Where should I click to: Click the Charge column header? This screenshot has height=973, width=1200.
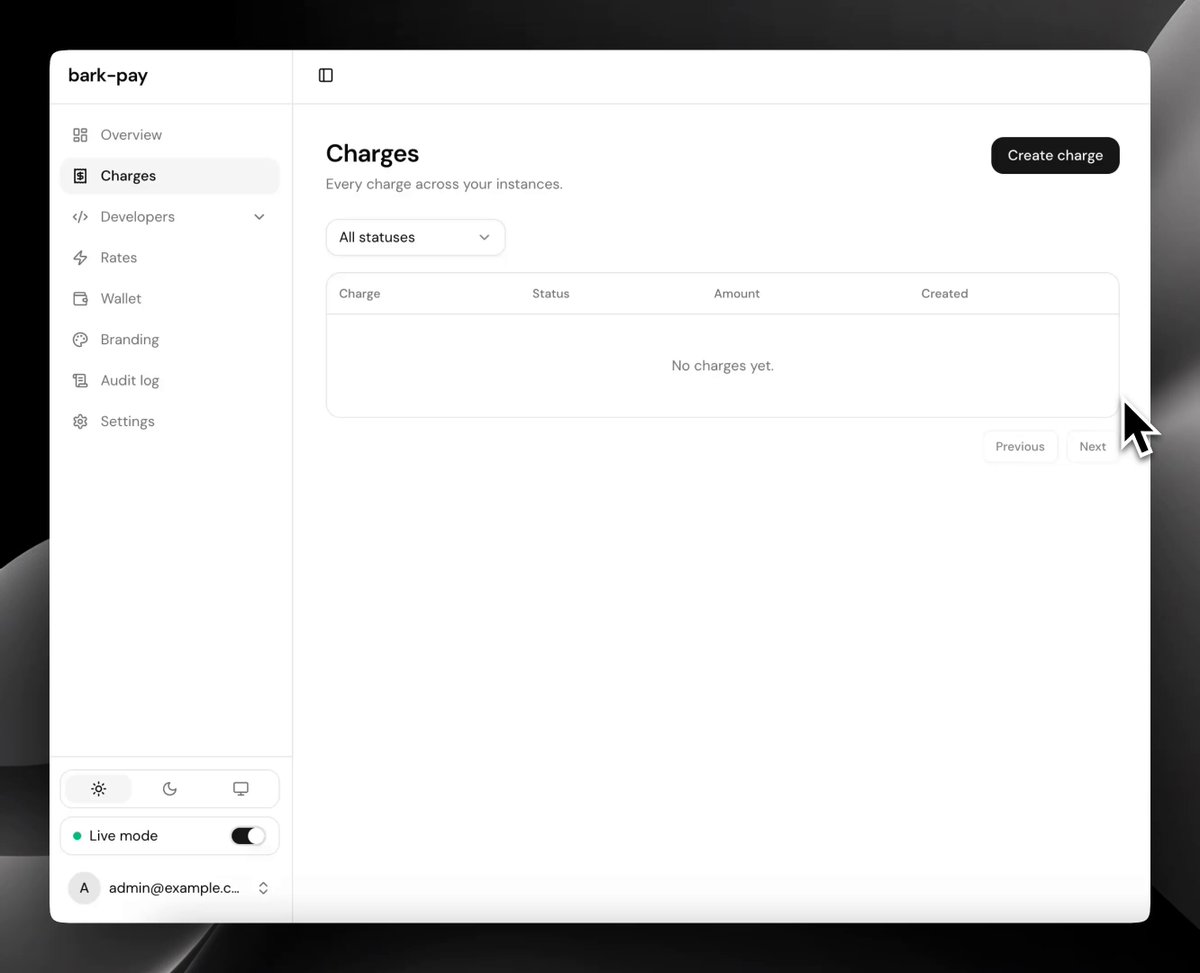click(360, 294)
